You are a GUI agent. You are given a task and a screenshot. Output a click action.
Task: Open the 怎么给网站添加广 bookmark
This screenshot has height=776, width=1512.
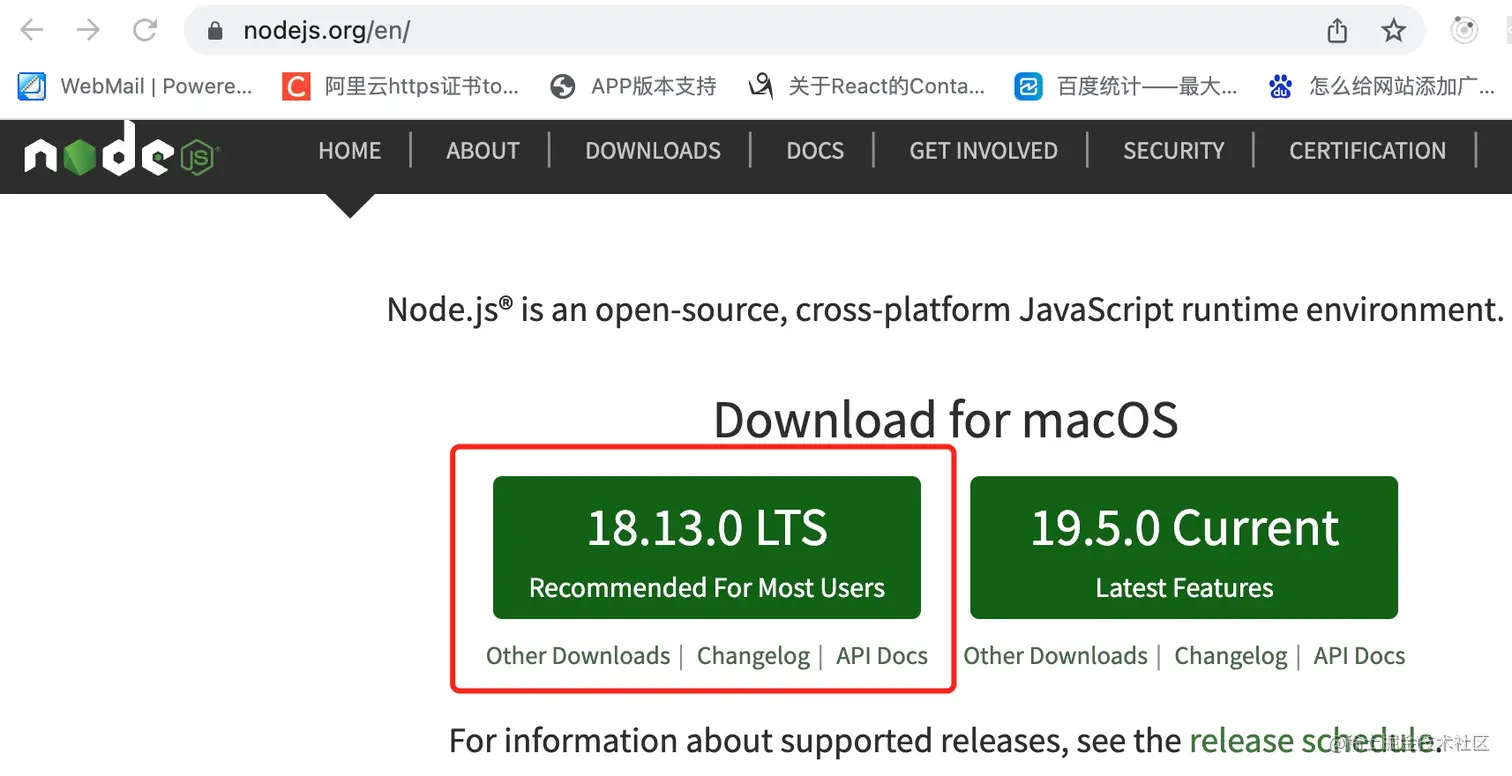tap(1381, 87)
